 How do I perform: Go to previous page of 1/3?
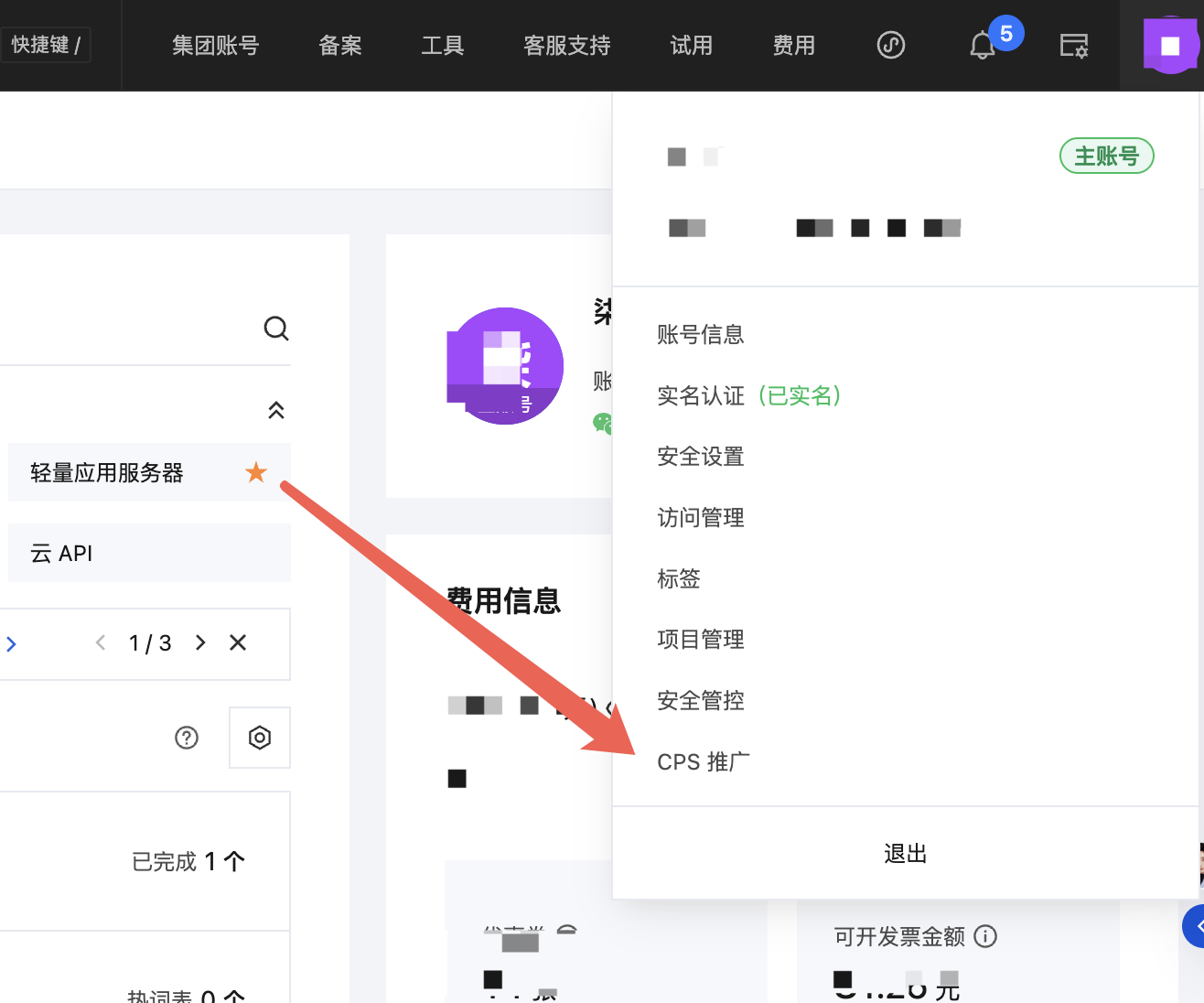click(x=101, y=642)
